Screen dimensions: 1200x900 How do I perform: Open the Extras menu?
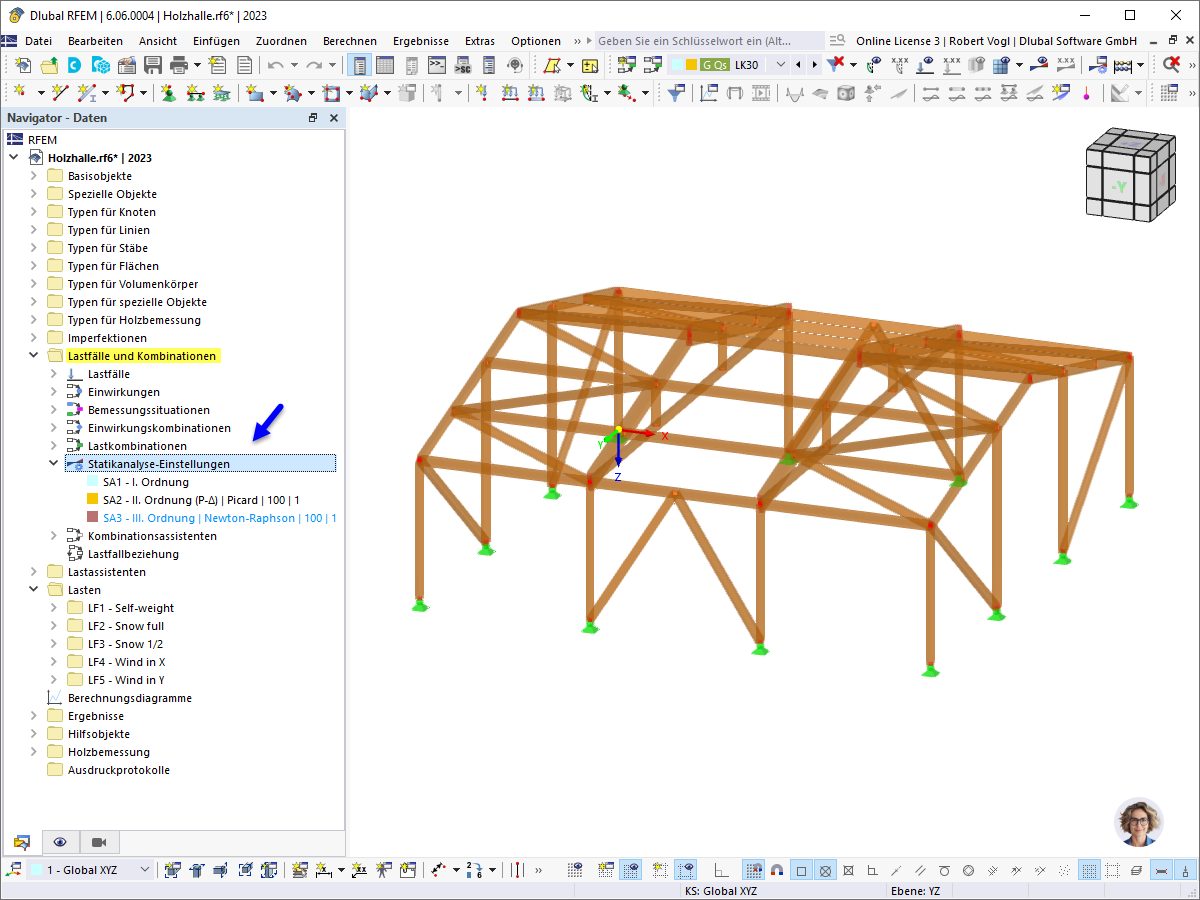pos(480,41)
